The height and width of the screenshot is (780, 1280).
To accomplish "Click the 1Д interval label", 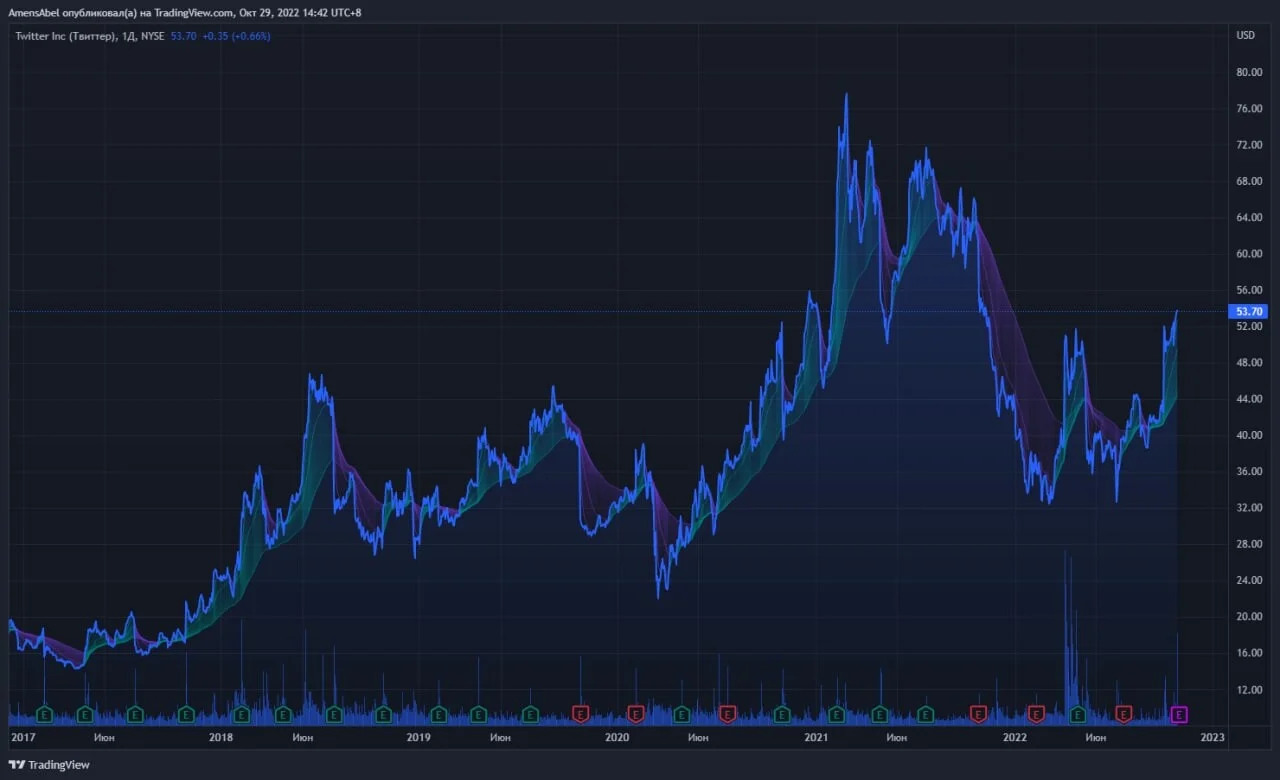I will pyautogui.click(x=128, y=36).
